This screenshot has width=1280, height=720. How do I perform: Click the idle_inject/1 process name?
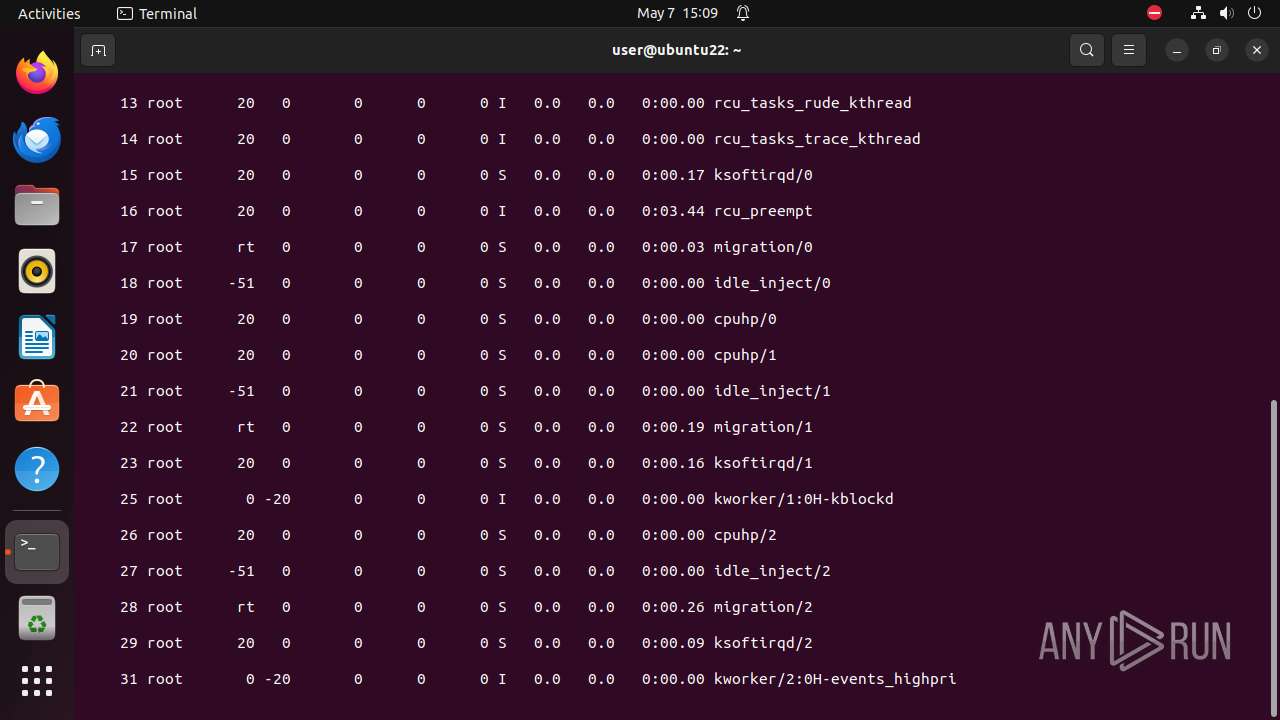coord(772,391)
